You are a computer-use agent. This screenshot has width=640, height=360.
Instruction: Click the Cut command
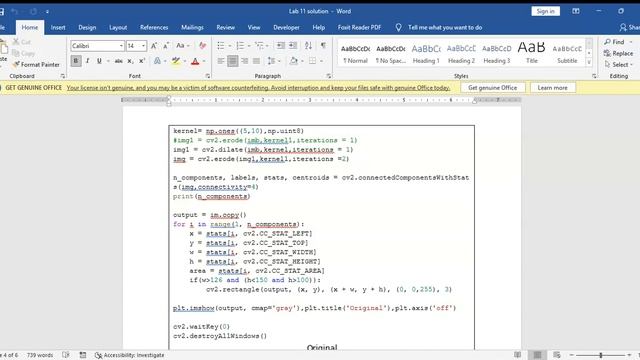pos(21,42)
